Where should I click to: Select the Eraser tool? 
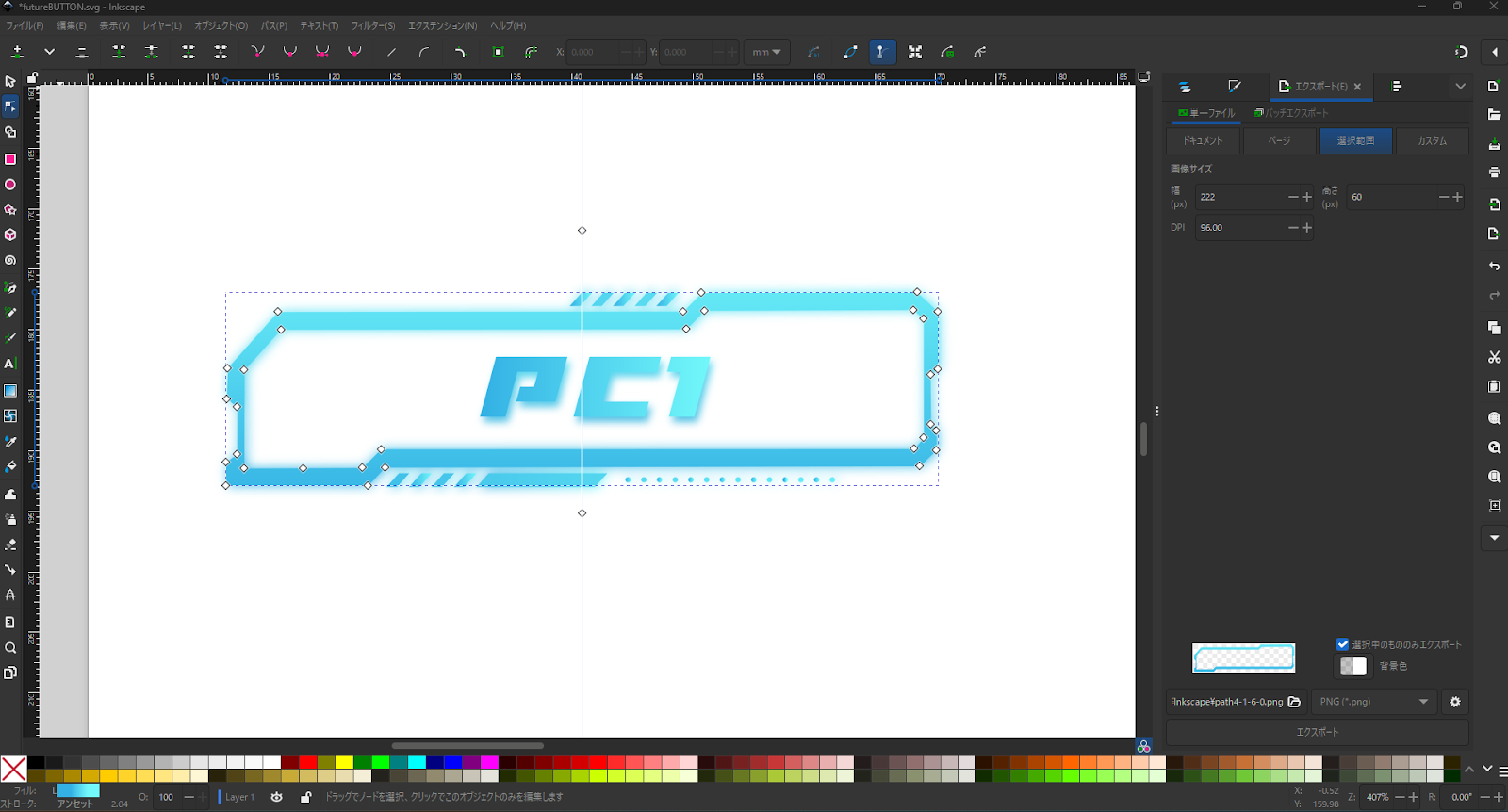pyautogui.click(x=10, y=544)
